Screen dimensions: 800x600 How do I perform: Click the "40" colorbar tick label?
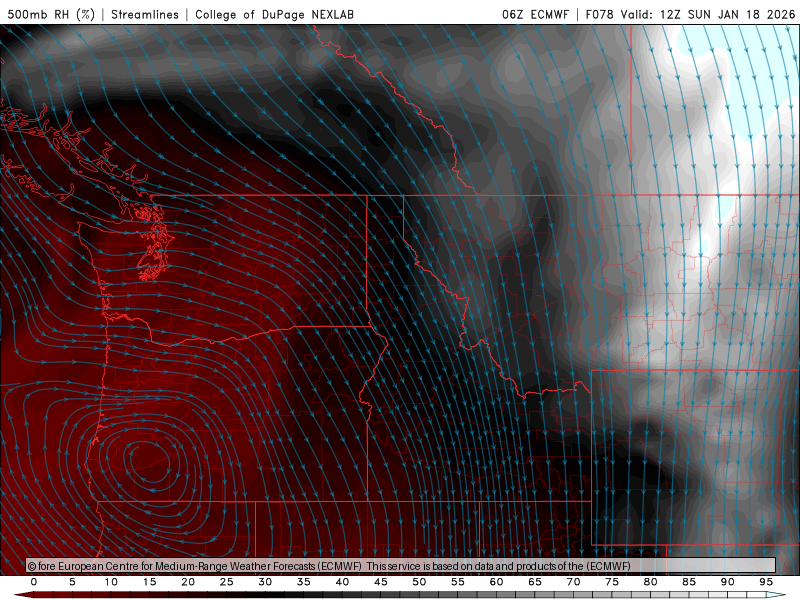pos(342,582)
